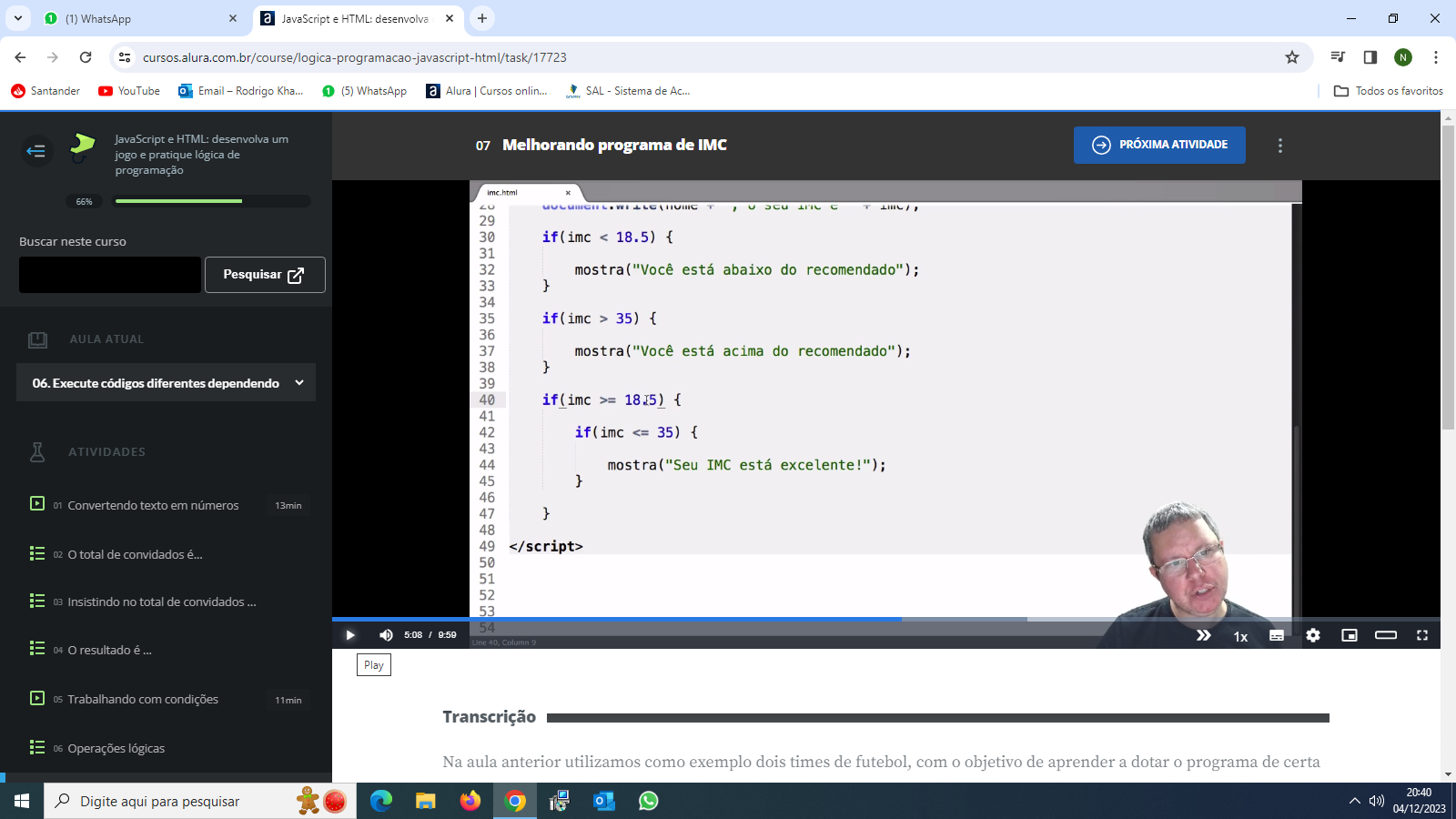Open the three-dot menu beside PRÓXIMA ATIVIDADE

click(x=1280, y=146)
